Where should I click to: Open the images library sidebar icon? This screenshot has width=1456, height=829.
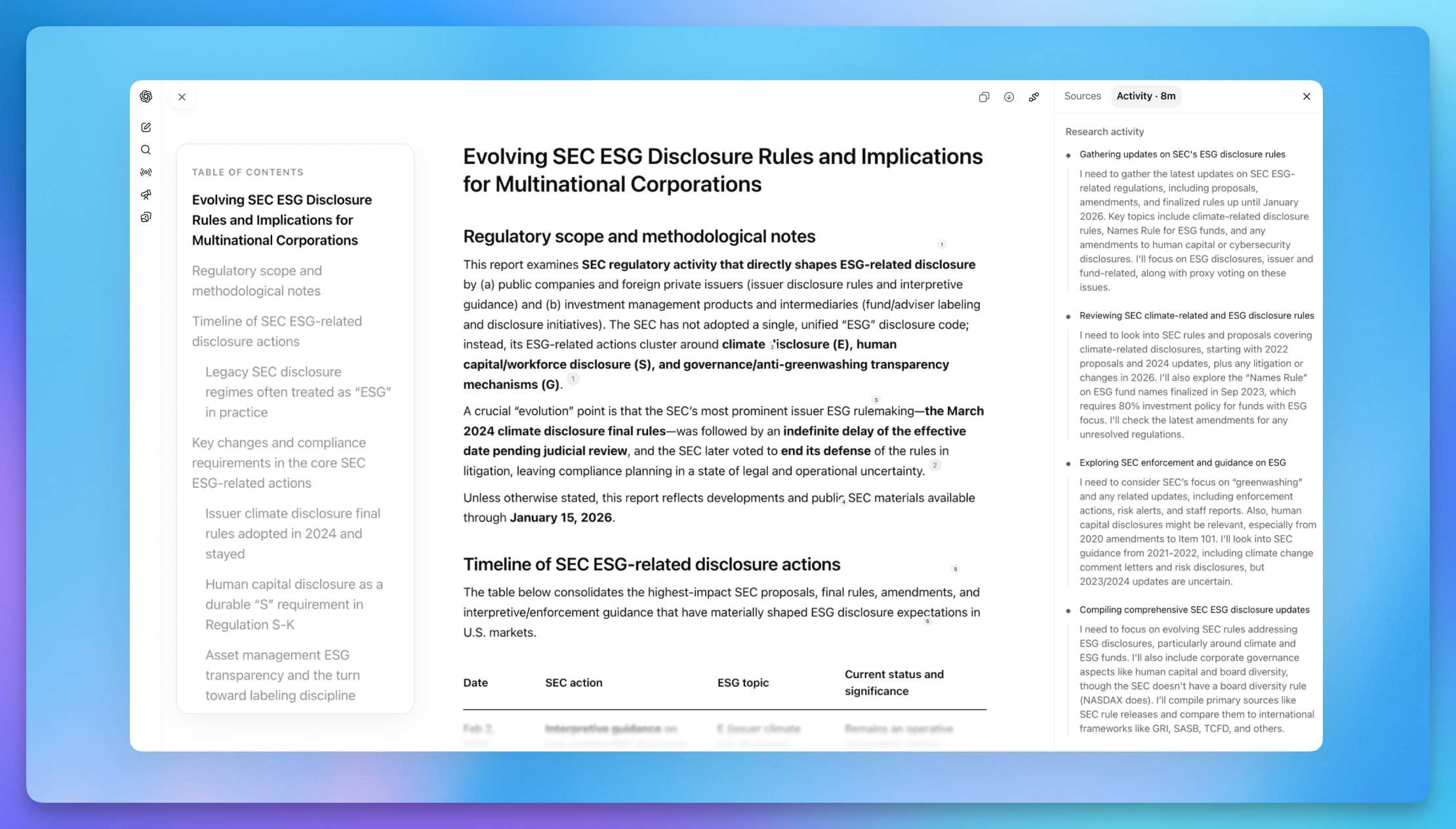pyautogui.click(x=146, y=217)
